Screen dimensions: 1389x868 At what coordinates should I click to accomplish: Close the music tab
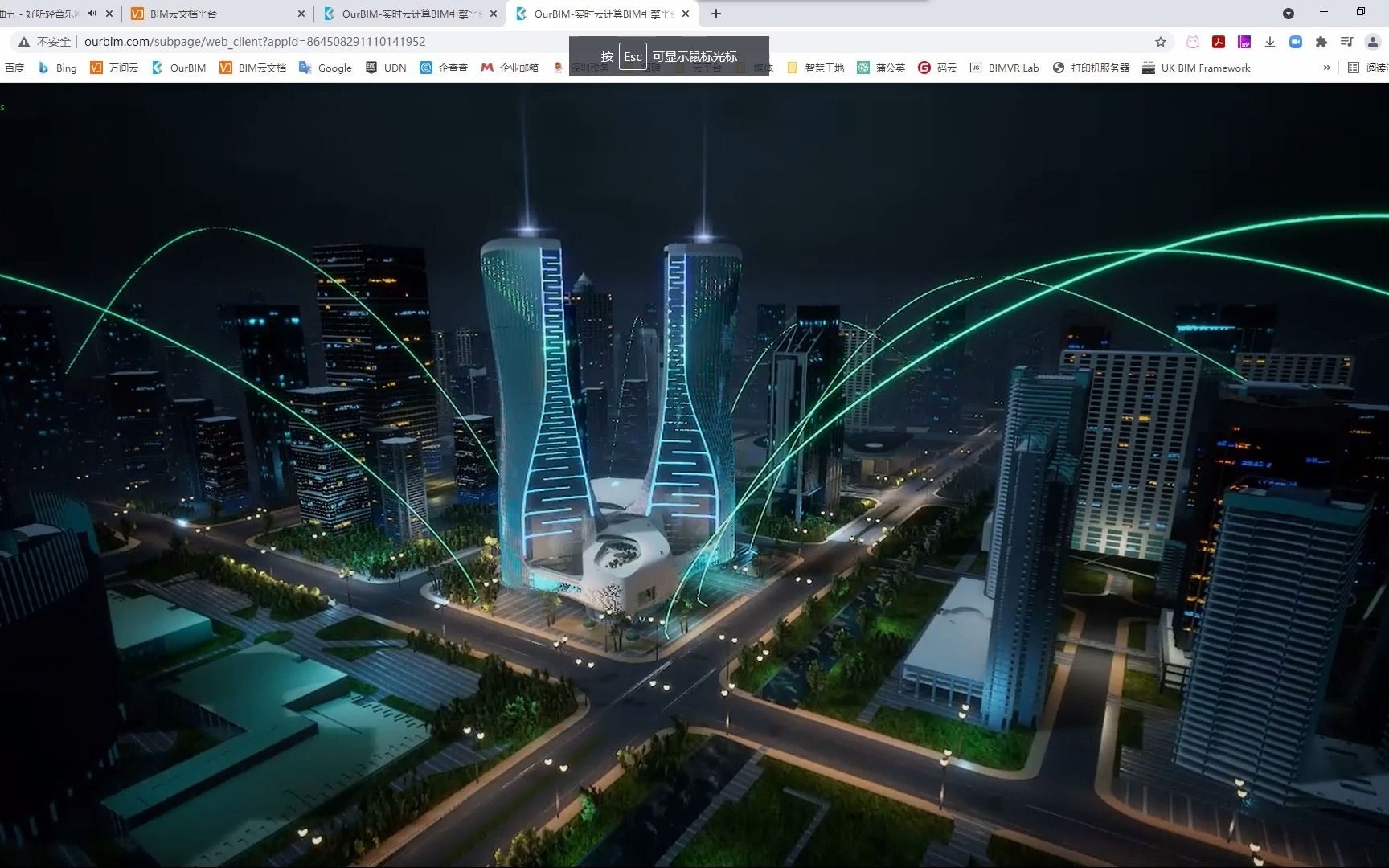coord(109,14)
